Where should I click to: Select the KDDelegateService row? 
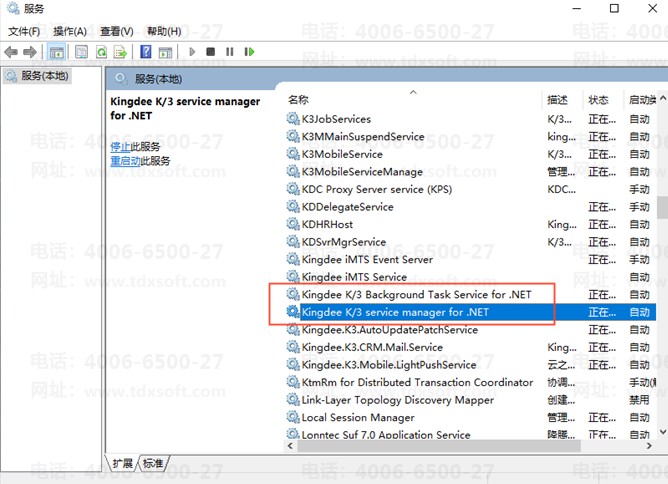click(x=470, y=207)
